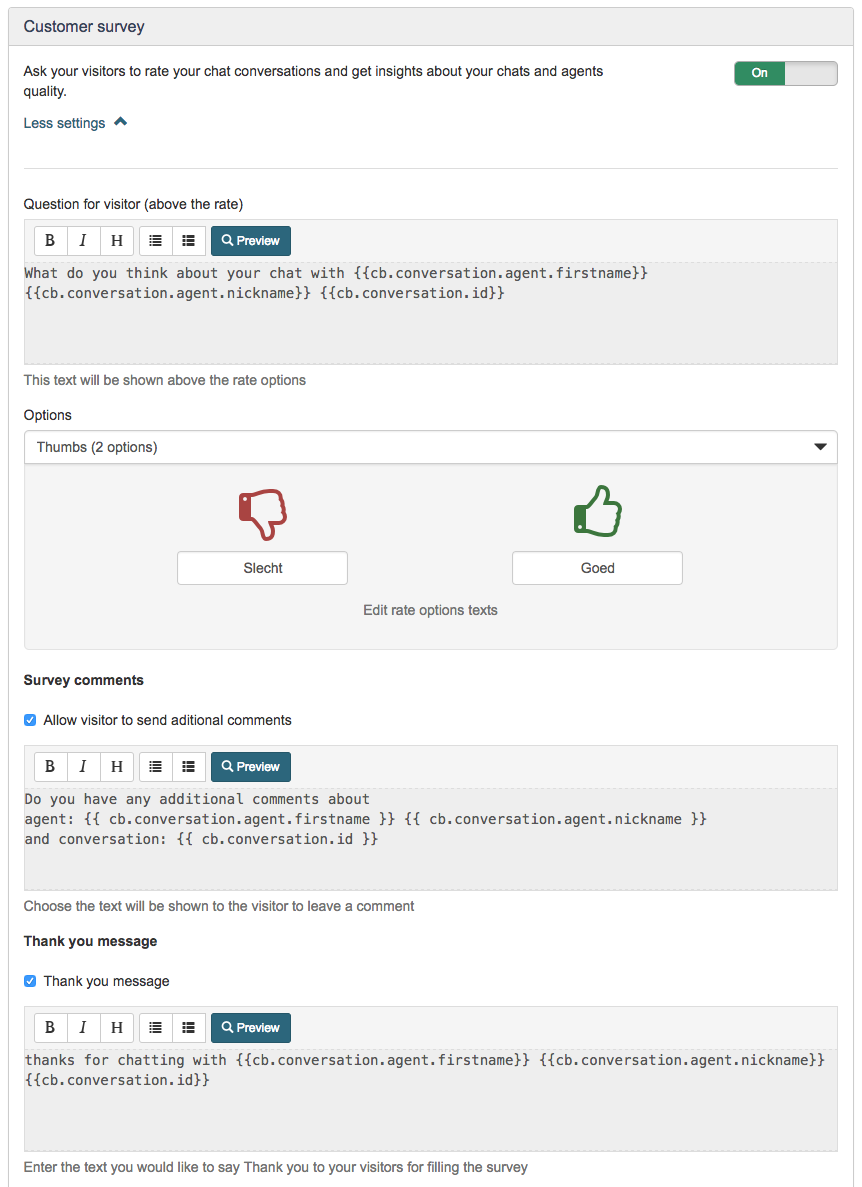Open the Thumbs (2 options) dropdown
862x1187 pixels.
point(430,447)
